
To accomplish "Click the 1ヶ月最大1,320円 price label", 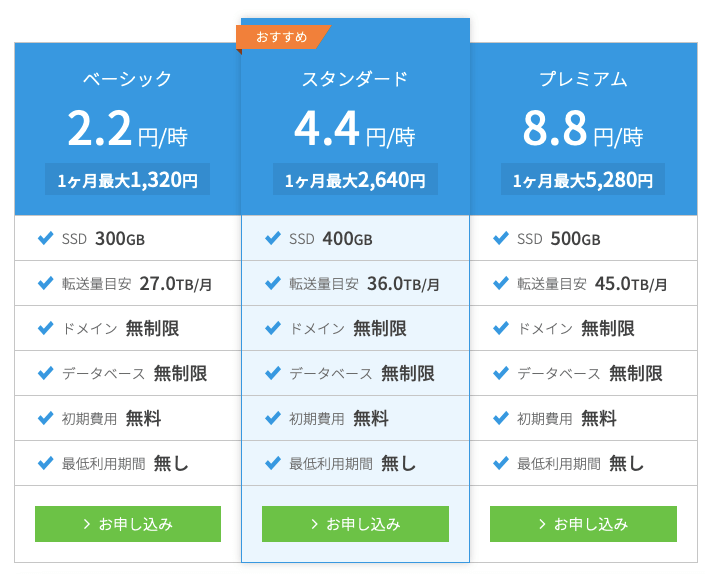I will coord(127,180).
